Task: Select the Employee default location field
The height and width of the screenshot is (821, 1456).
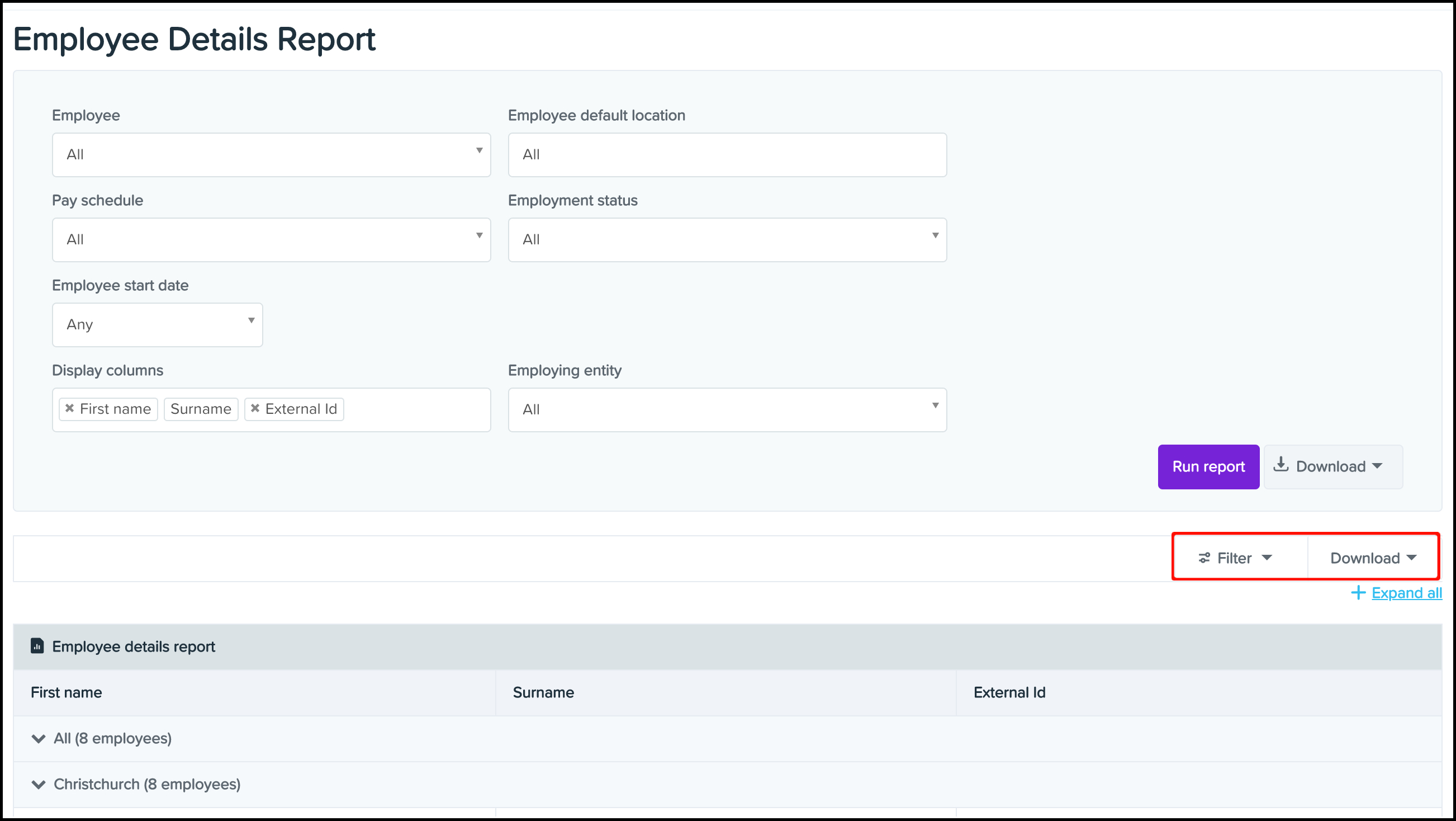Action: tap(727, 154)
